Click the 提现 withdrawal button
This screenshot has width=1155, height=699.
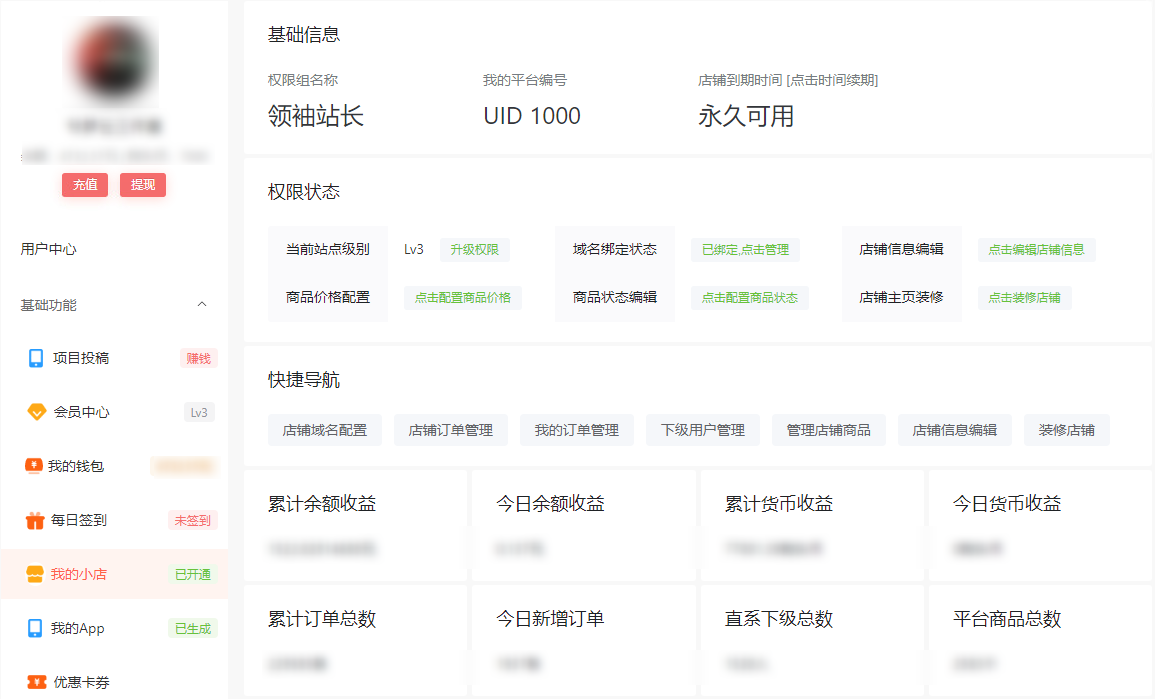click(x=143, y=185)
